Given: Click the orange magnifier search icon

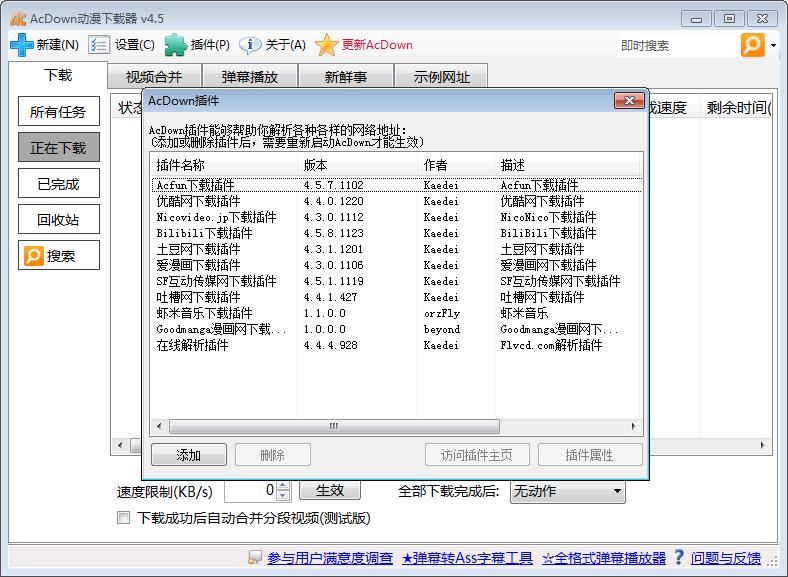Looking at the screenshot, I should pos(752,45).
